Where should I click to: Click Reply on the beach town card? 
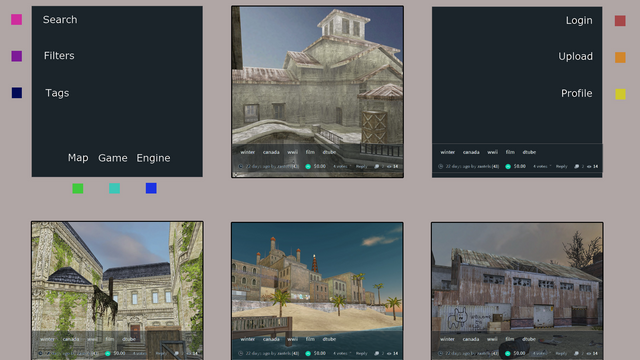(x=361, y=353)
